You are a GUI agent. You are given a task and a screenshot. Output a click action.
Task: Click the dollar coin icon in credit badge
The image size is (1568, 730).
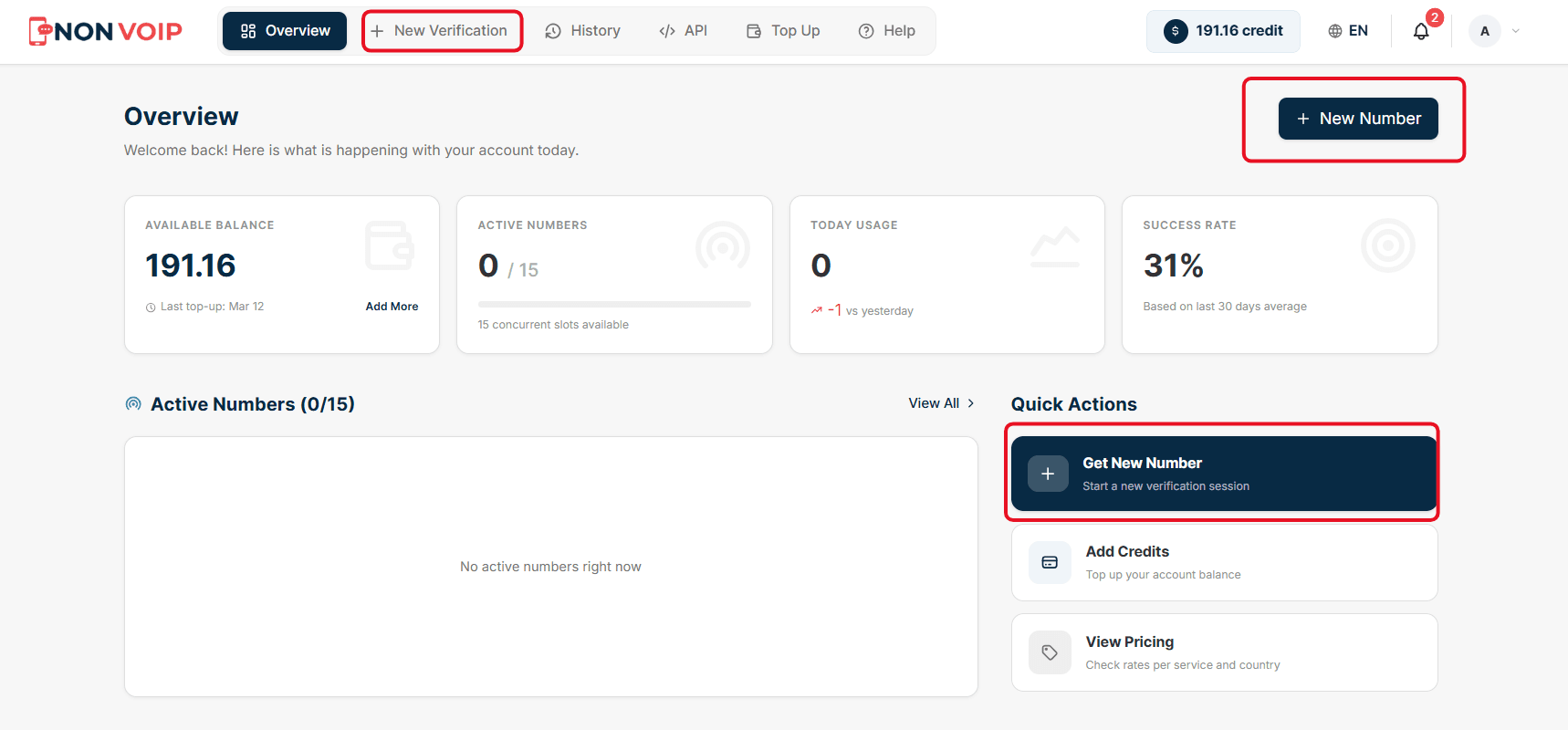pos(1176,31)
